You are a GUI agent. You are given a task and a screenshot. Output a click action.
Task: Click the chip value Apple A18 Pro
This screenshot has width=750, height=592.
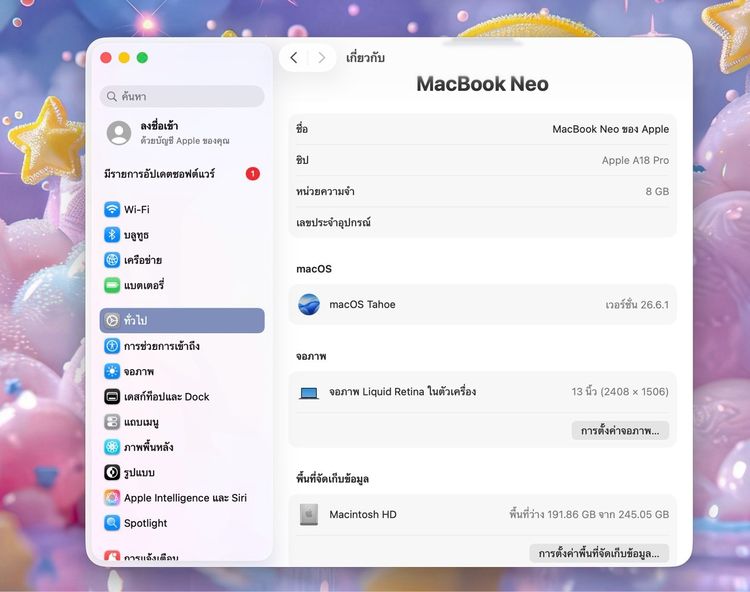point(635,161)
